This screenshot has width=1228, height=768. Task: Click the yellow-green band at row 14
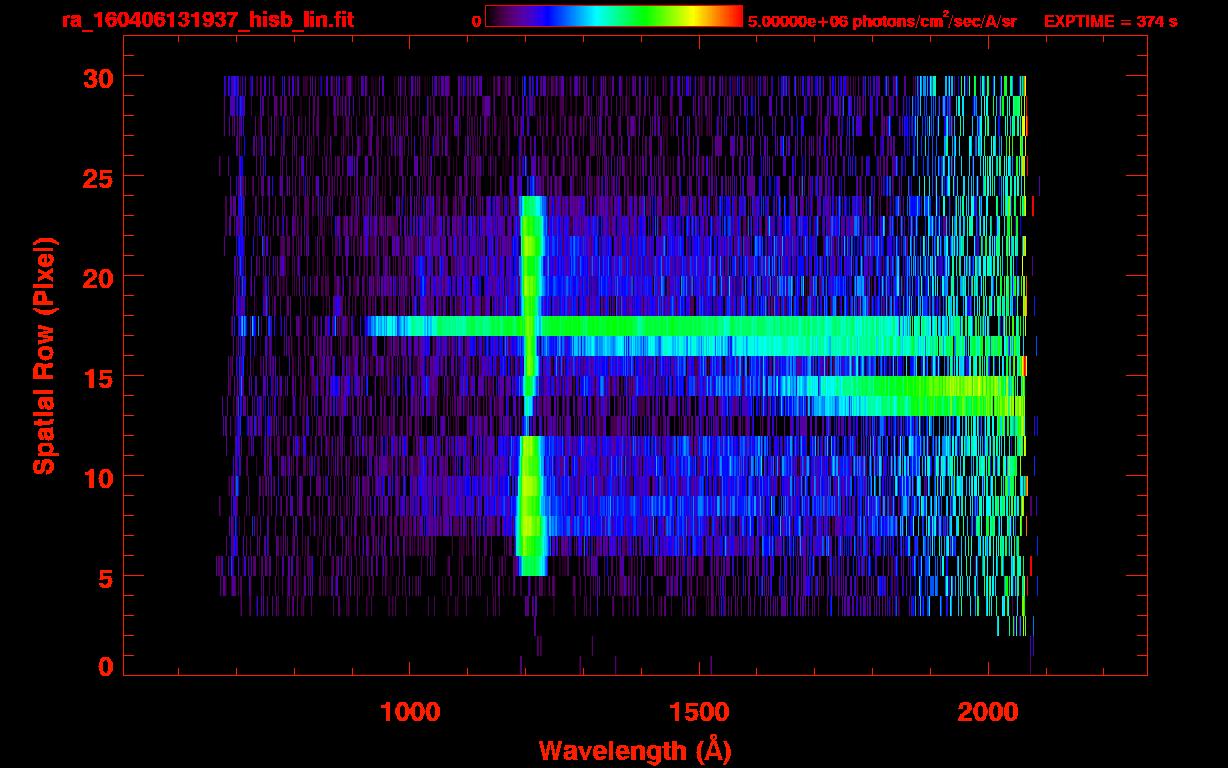click(920, 386)
